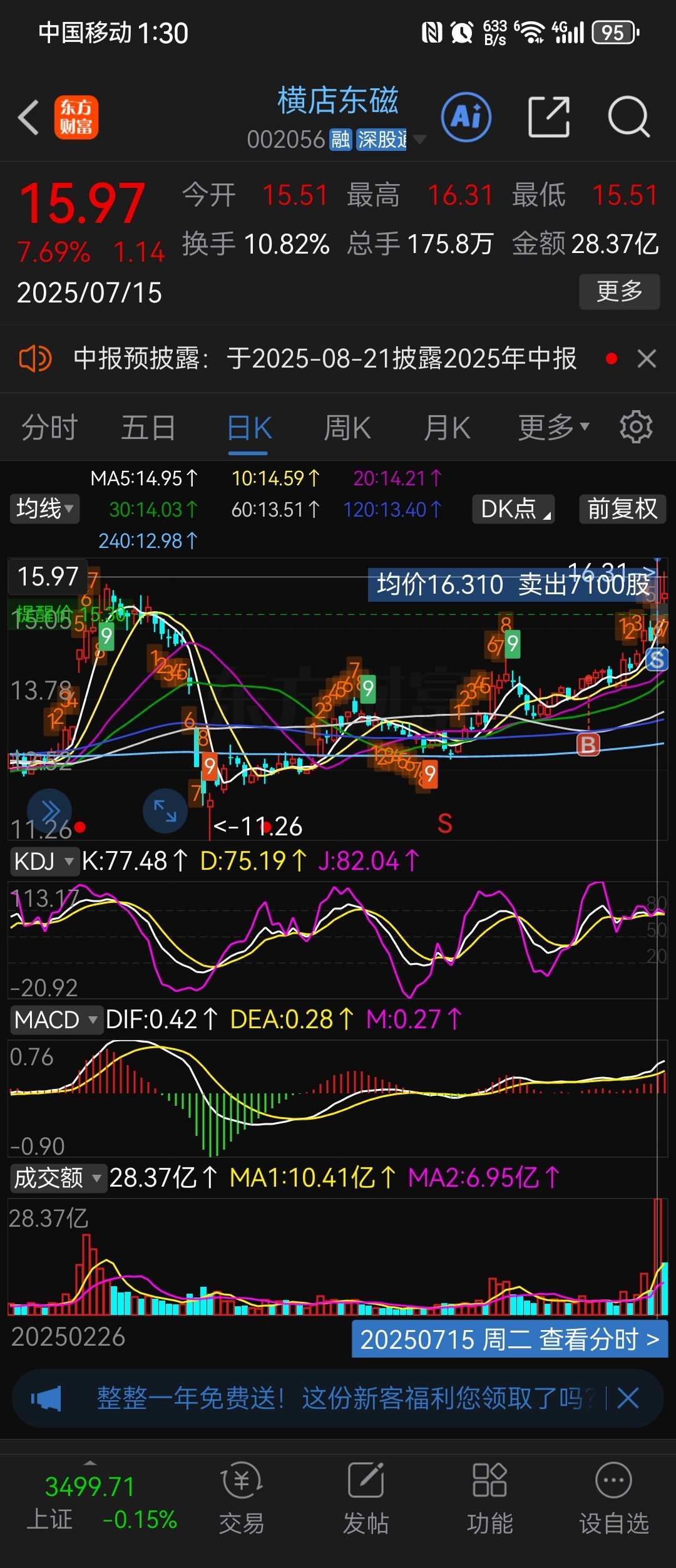Image resolution: width=676 pixels, height=1568 pixels.
Task: Tap the alarm clock status icon
Action: click(x=462, y=33)
